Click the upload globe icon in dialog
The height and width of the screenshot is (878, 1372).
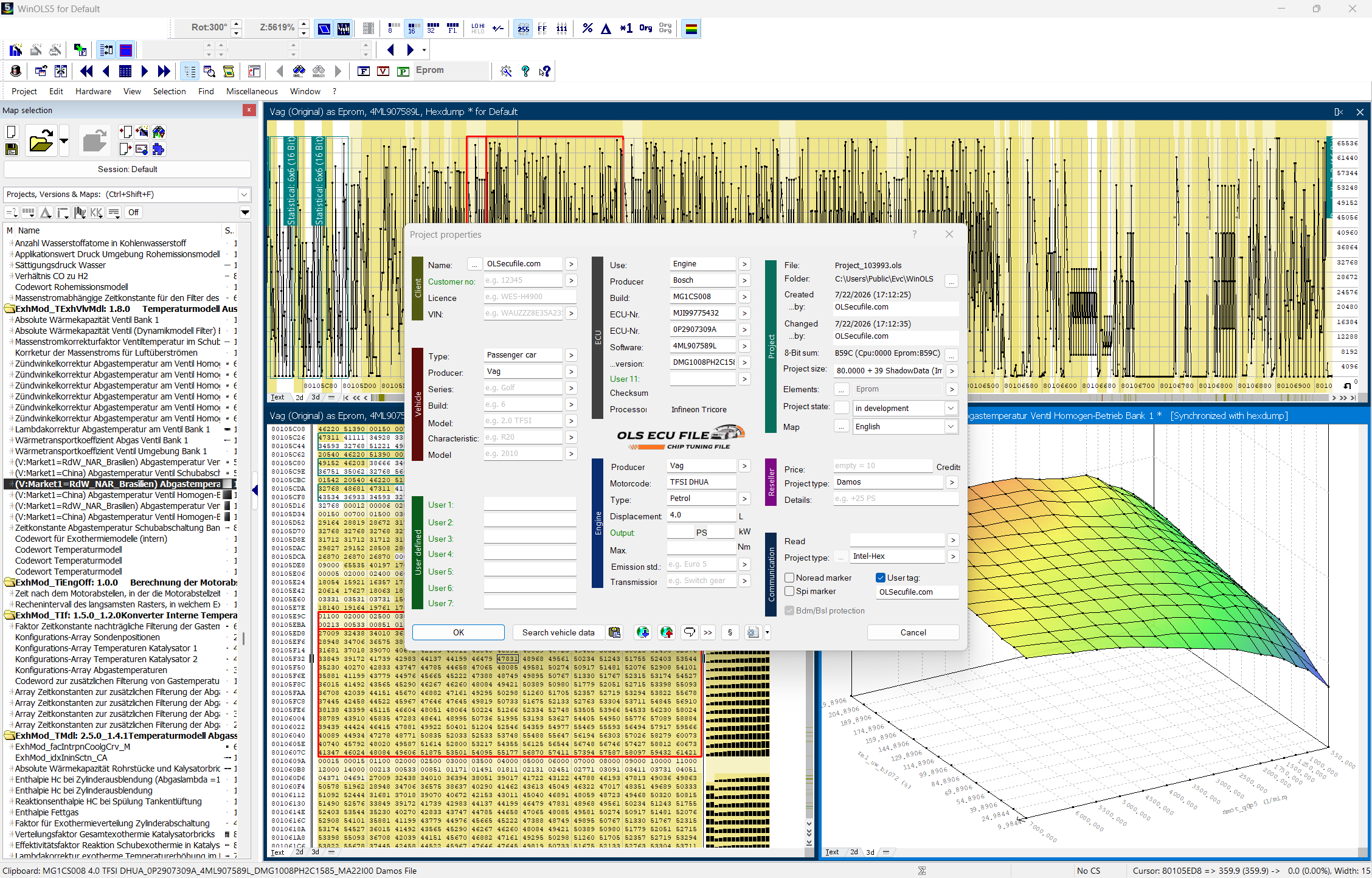point(667,632)
